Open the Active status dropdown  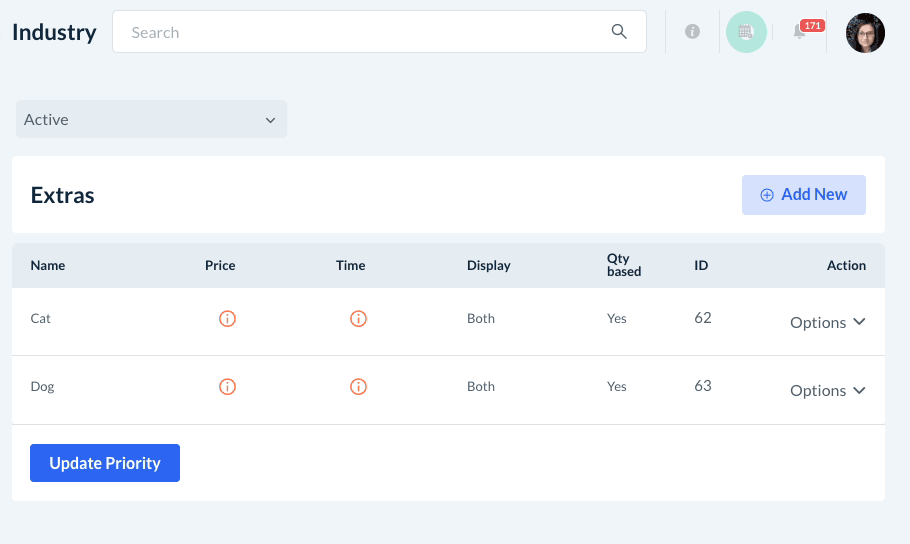(x=151, y=119)
